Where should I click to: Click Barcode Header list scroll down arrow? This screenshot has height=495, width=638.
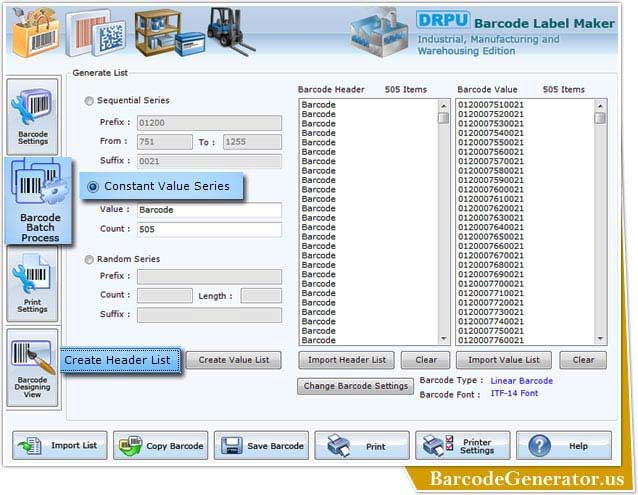[444, 338]
